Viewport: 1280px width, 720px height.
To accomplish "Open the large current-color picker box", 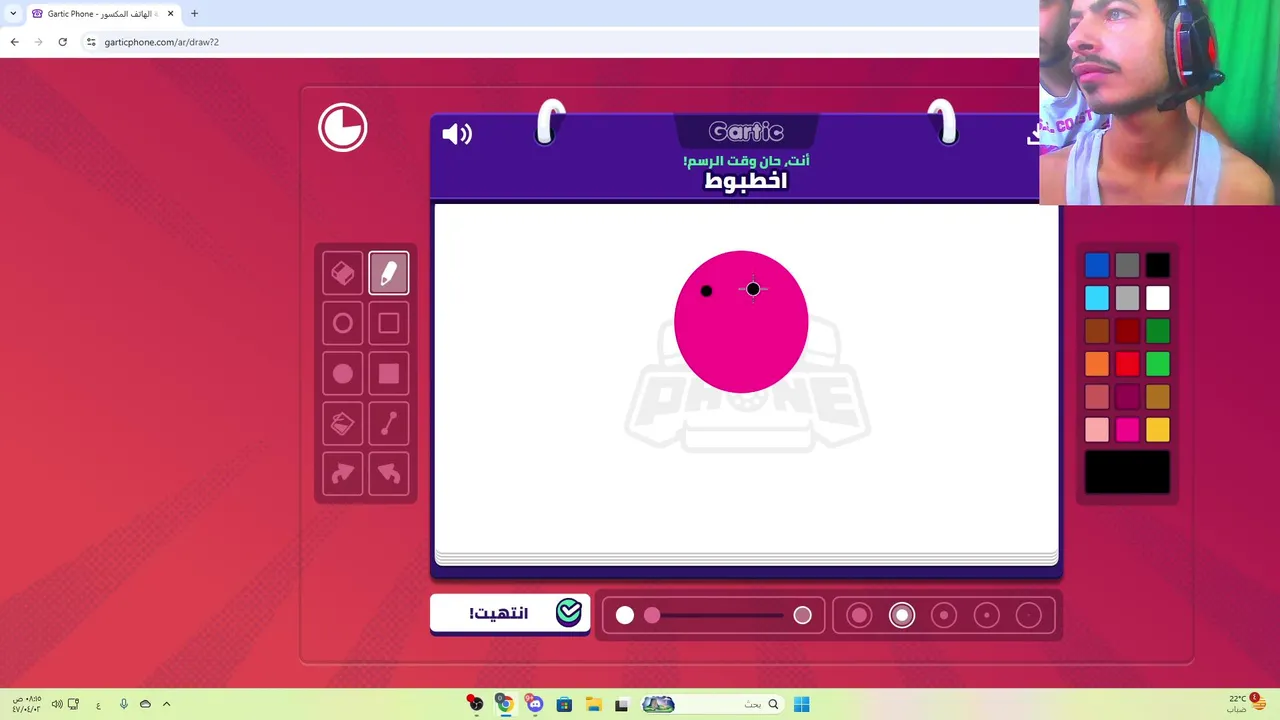I will 1127,472.
